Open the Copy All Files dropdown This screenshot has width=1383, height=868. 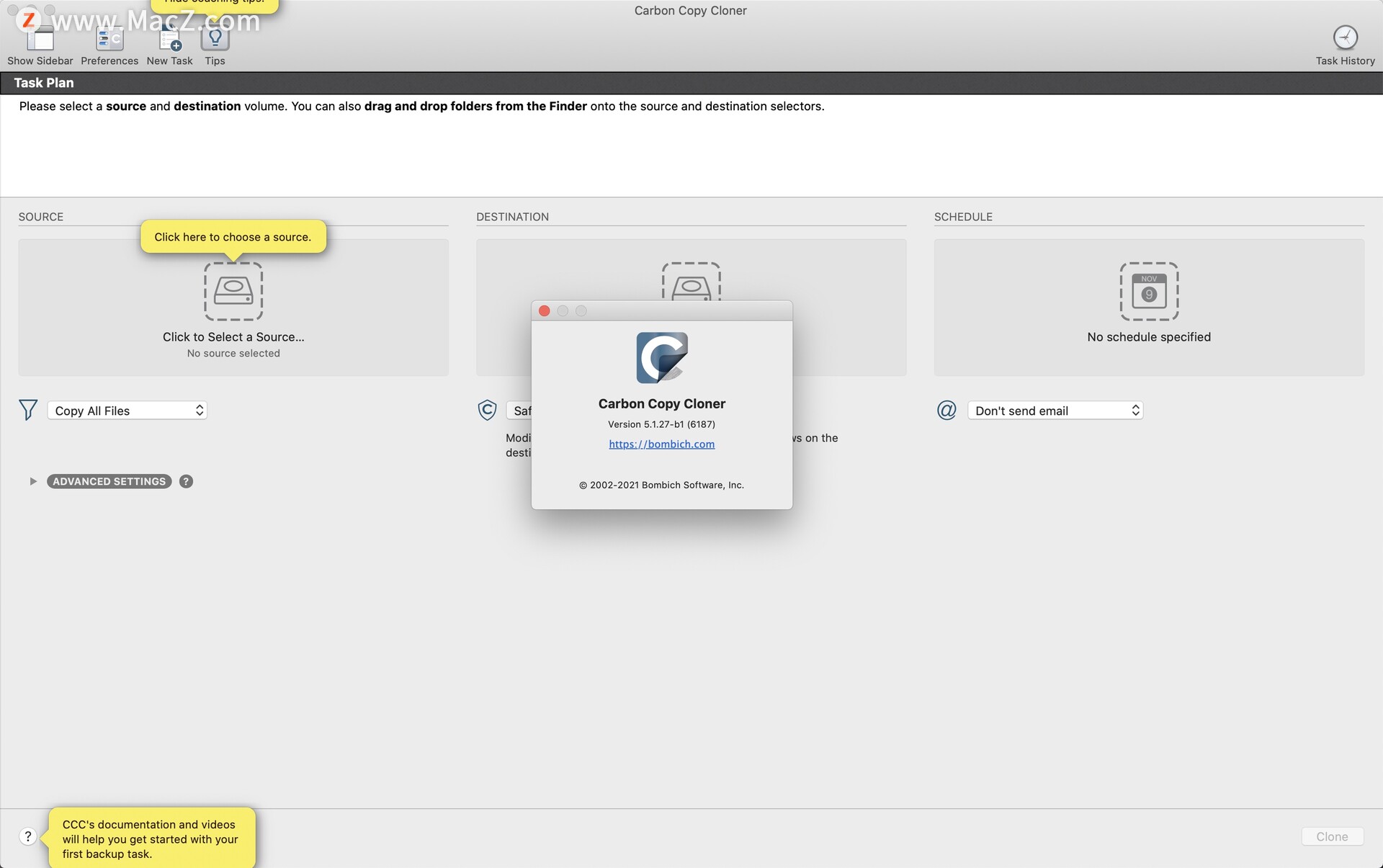127,411
